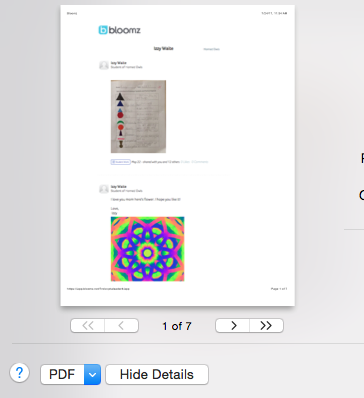This screenshot has width=364, height=398.
Task: Click the 'Love,' line in second post
Action: 115,208
